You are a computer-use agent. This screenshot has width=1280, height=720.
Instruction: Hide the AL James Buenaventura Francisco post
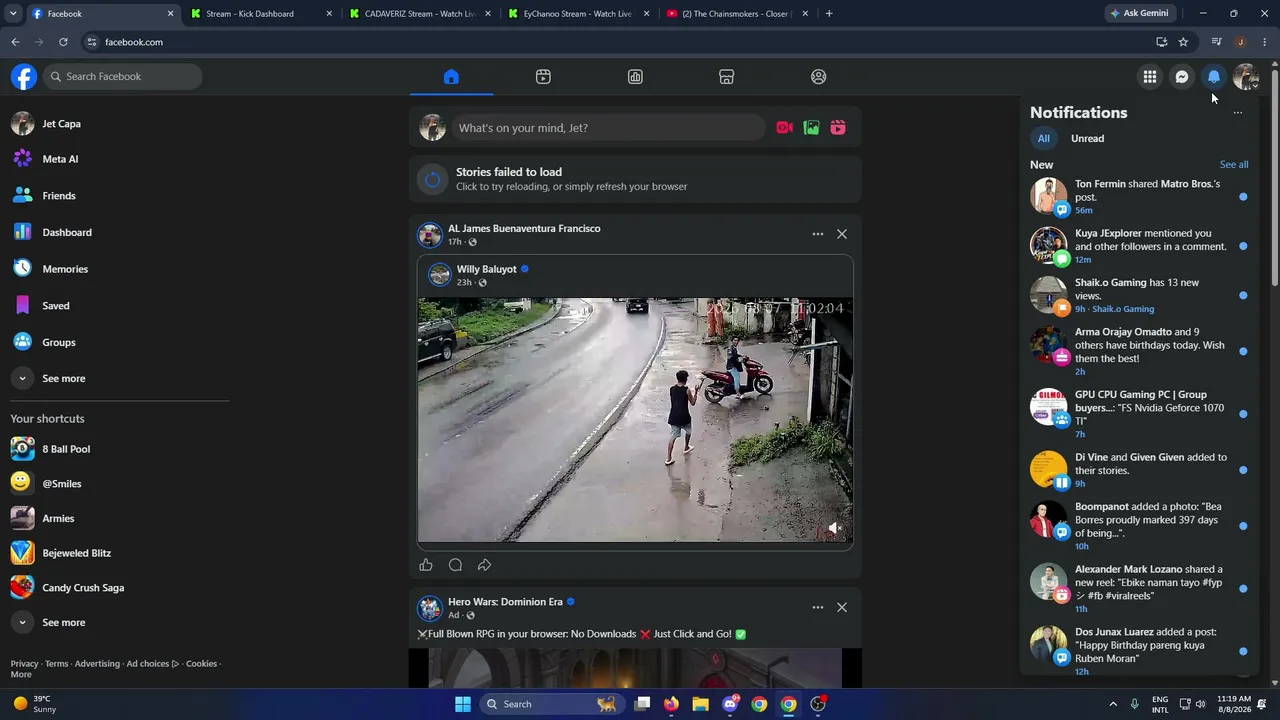[842, 234]
